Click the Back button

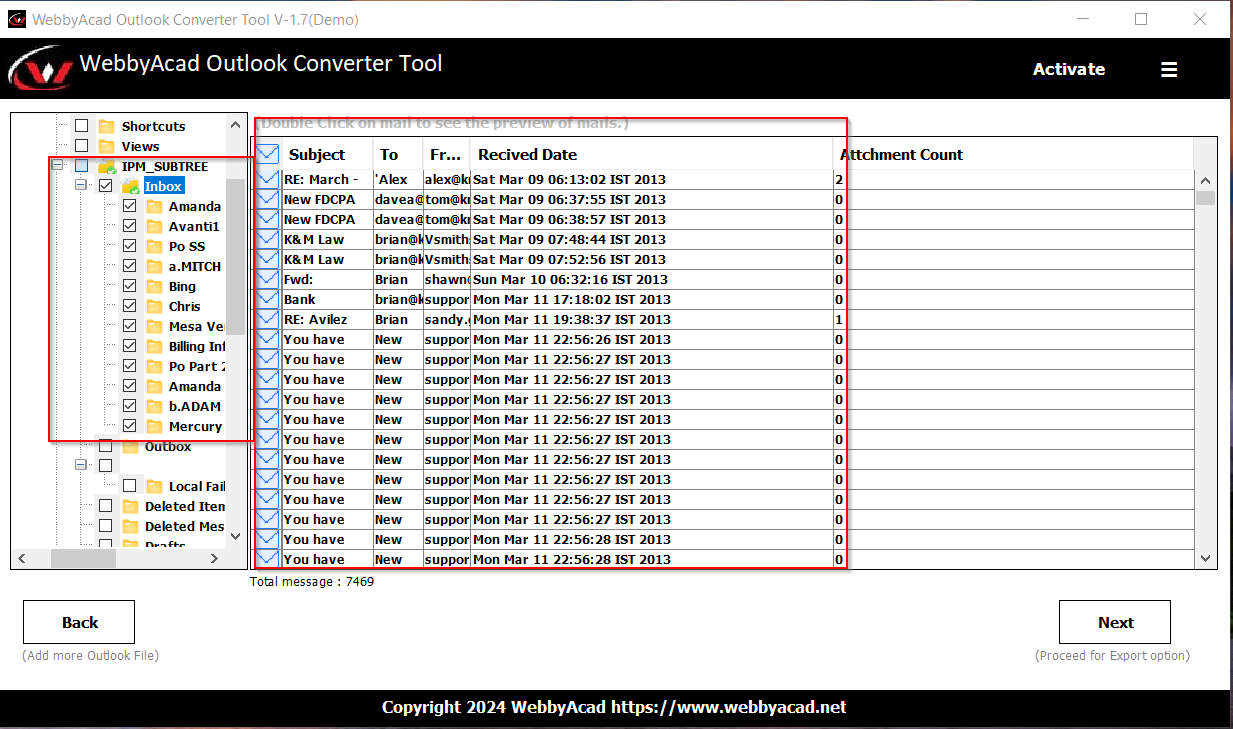coord(79,622)
